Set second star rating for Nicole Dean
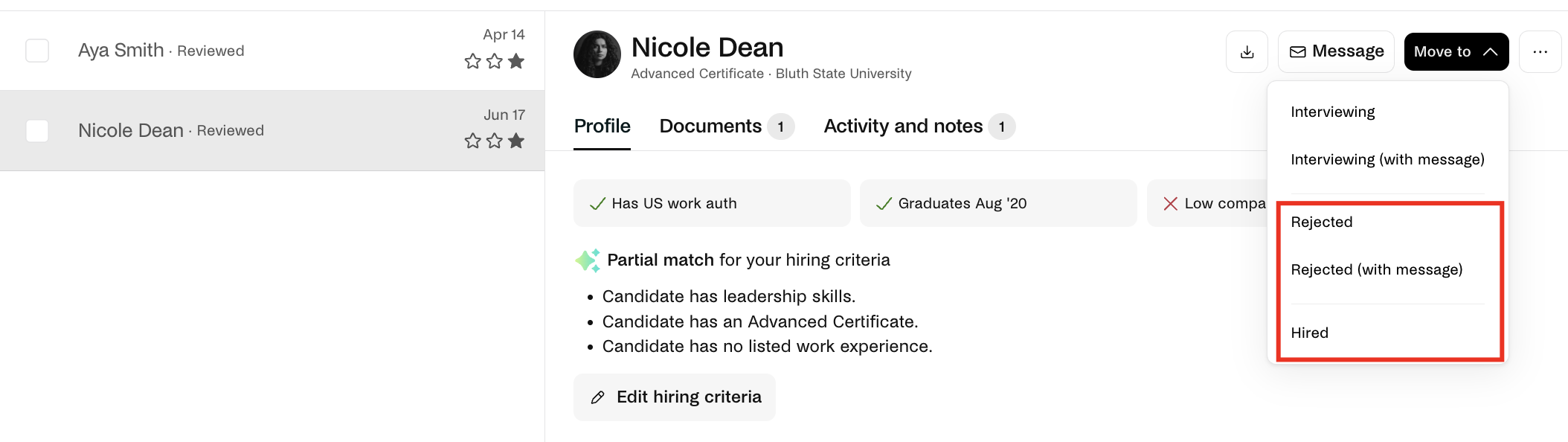 click(x=494, y=141)
